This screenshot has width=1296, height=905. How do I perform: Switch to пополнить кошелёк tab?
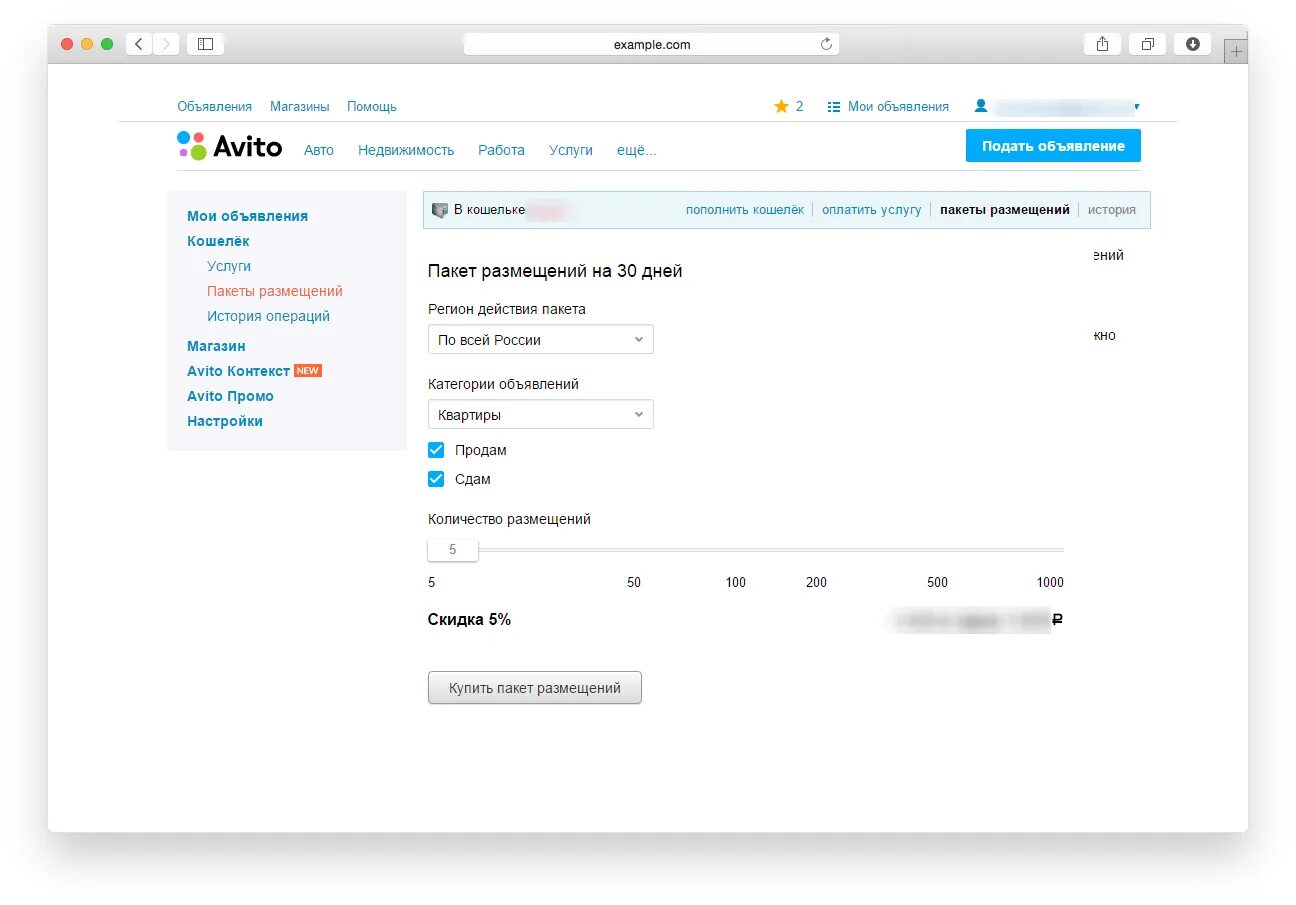[745, 210]
